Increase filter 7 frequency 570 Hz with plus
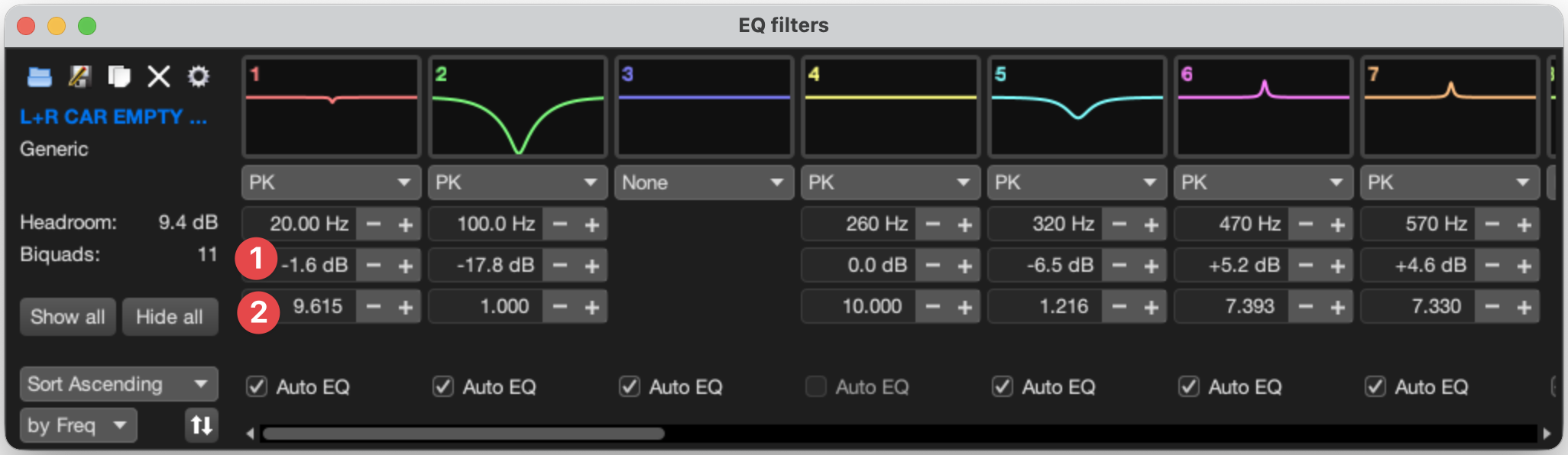The image size is (1568, 455). pos(1524,224)
